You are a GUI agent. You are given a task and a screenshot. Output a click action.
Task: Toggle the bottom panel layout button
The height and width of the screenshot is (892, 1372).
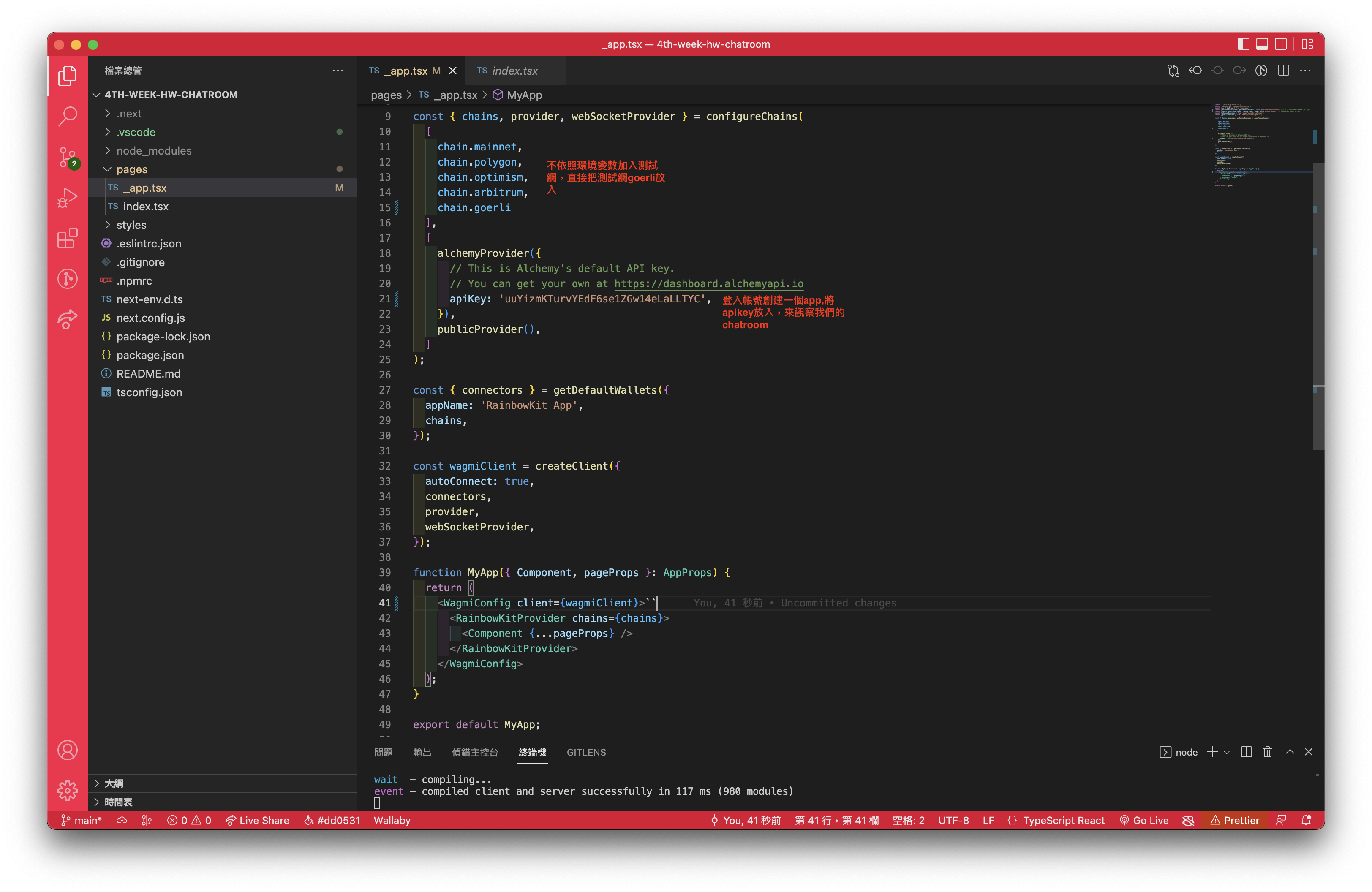pyautogui.click(x=1262, y=44)
